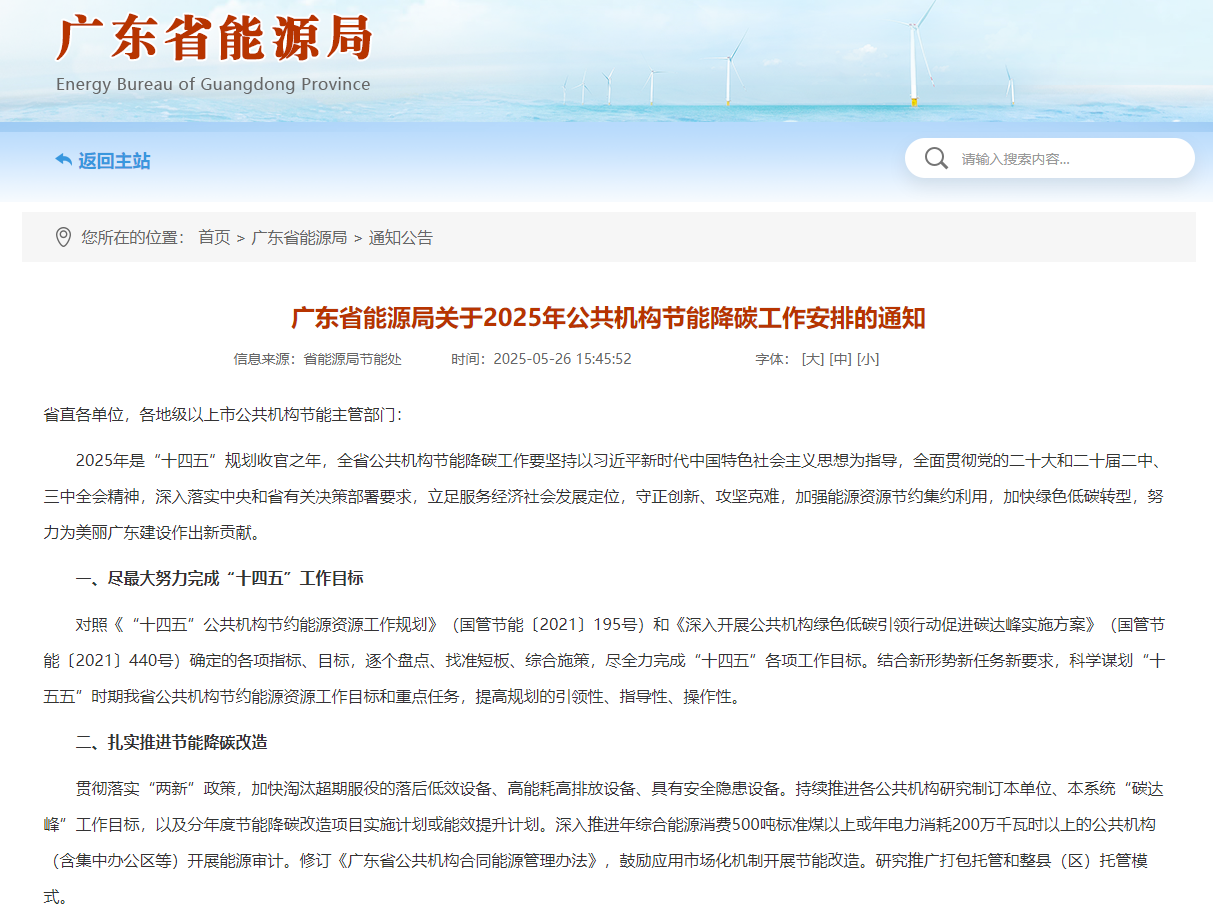Click the magnifier search icon
This screenshot has width=1213, height=913.
tap(936, 159)
